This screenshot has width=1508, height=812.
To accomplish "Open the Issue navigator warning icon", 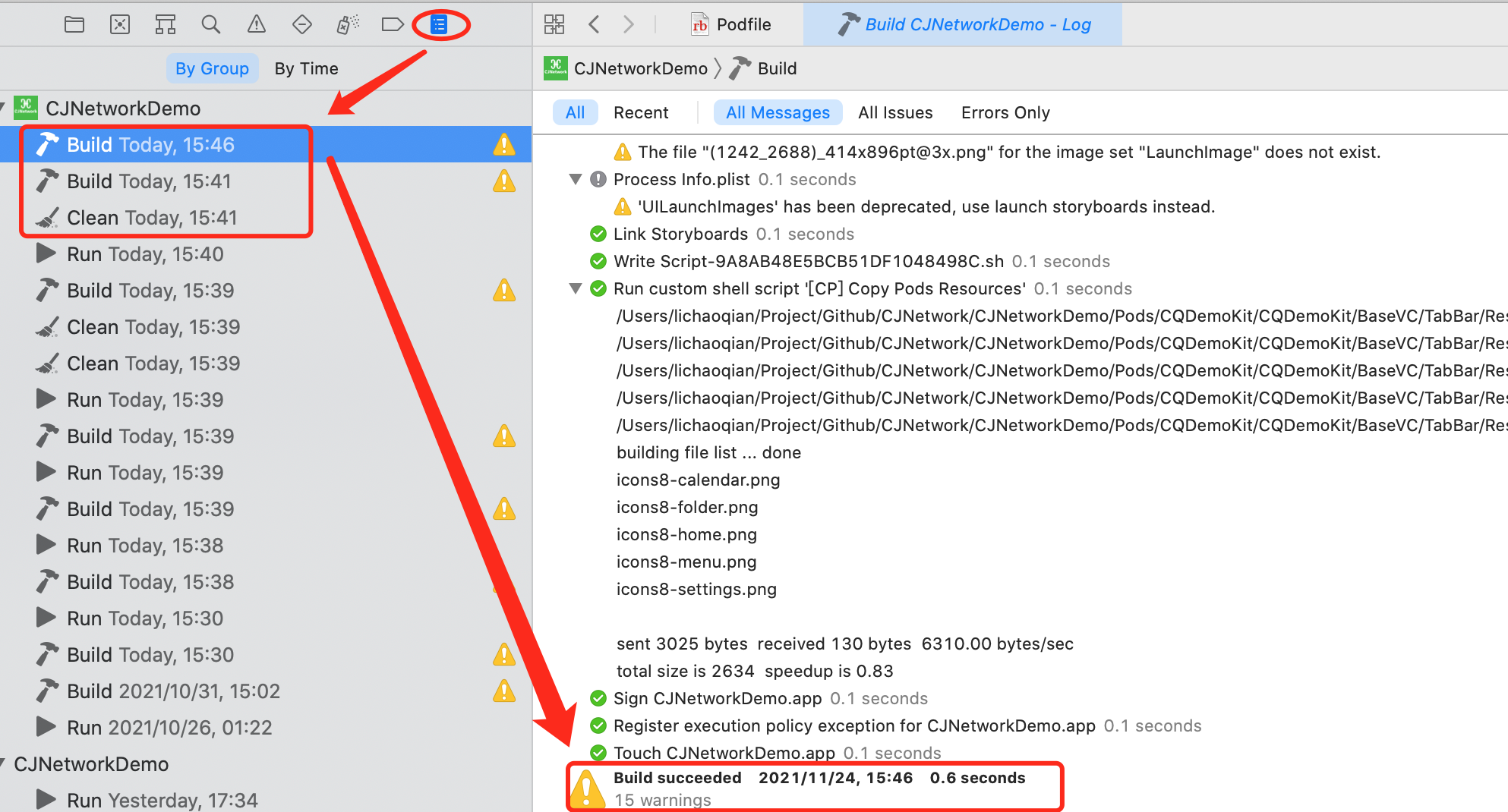I will (257, 25).
